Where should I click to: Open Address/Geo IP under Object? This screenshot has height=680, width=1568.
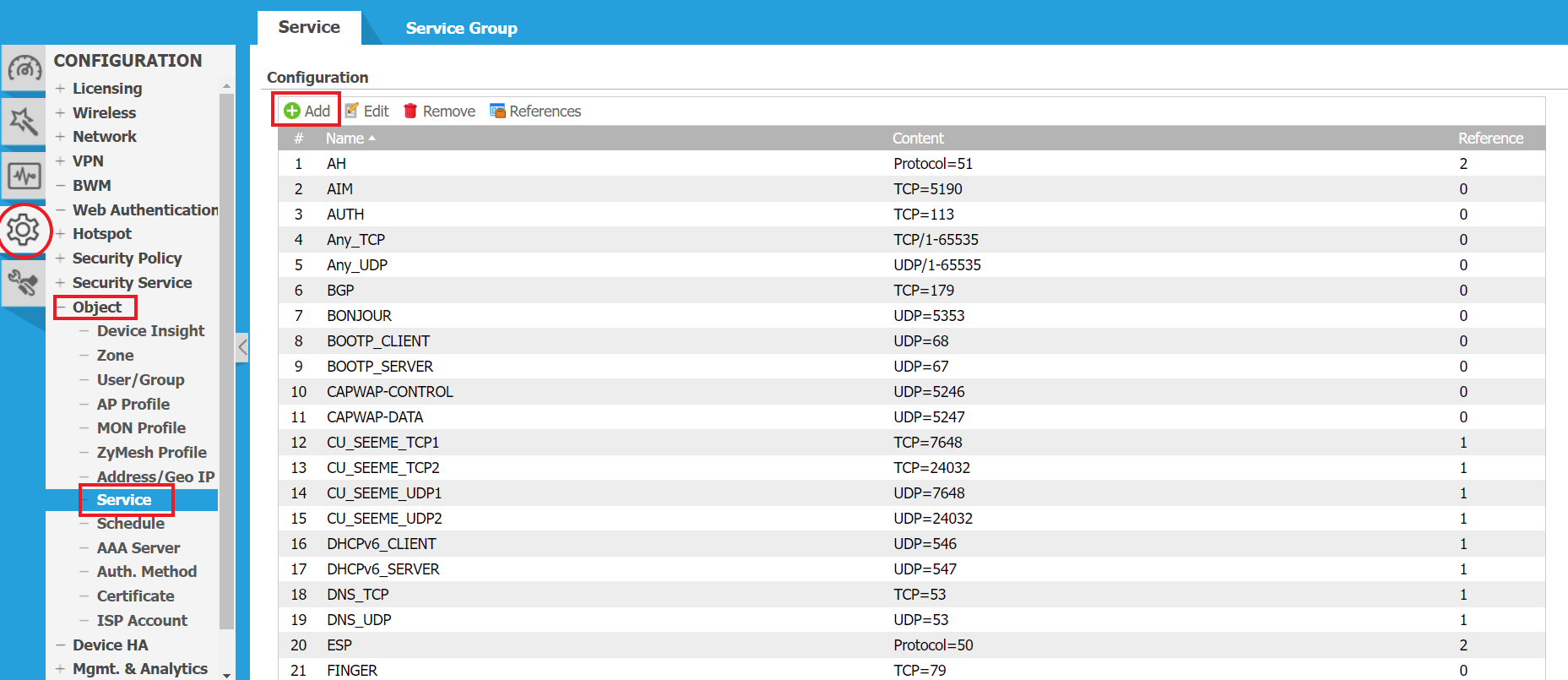(155, 476)
